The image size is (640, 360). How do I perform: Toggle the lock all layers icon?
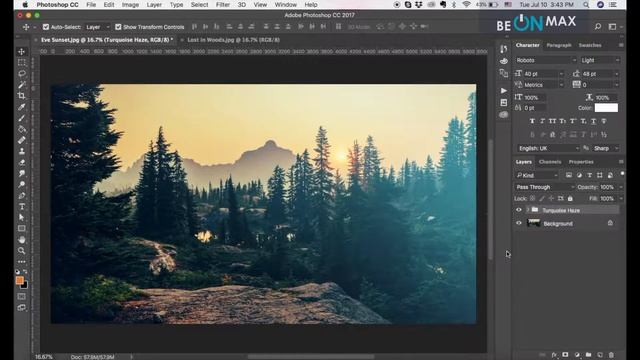click(x=570, y=198)
